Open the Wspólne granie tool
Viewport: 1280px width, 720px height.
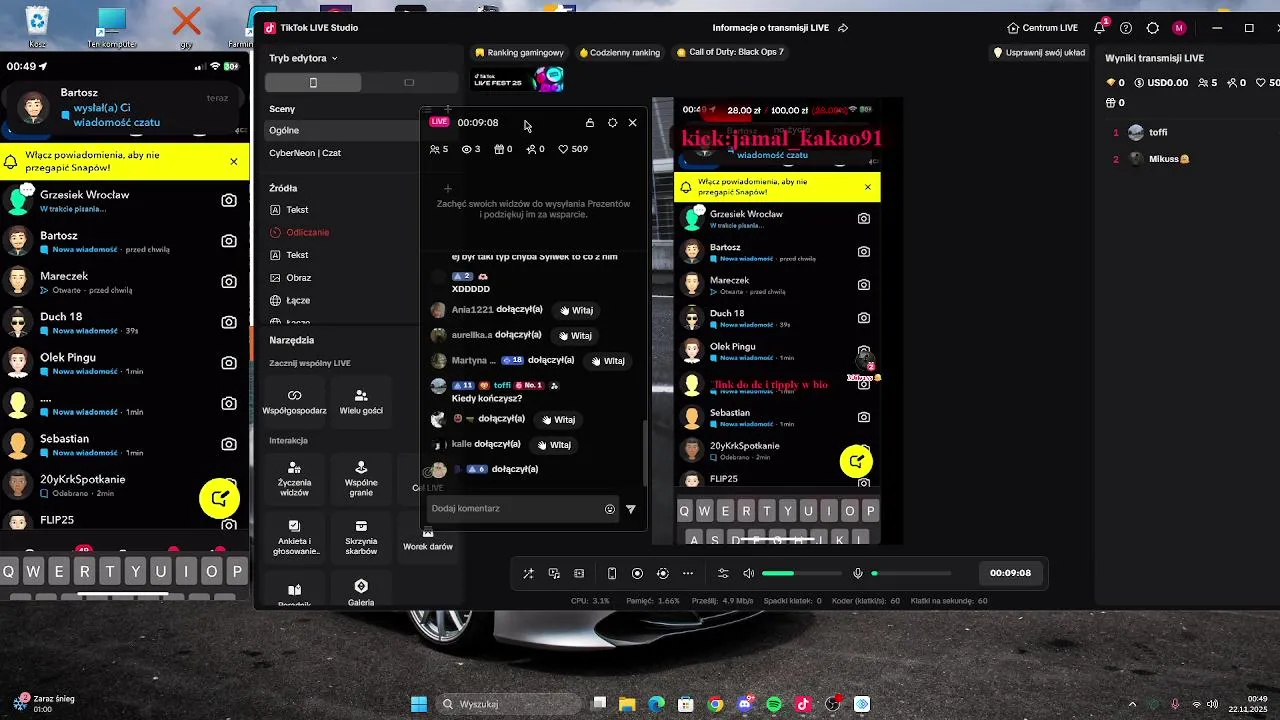click(x=361, y=479)
